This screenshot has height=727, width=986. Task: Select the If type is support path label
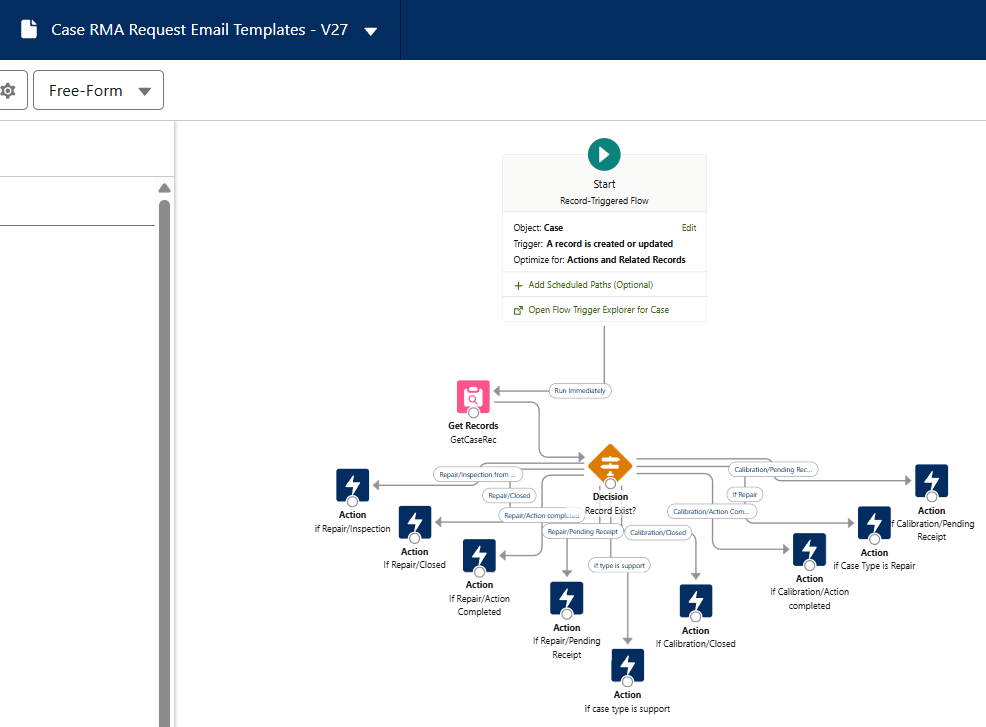[620, 565]
